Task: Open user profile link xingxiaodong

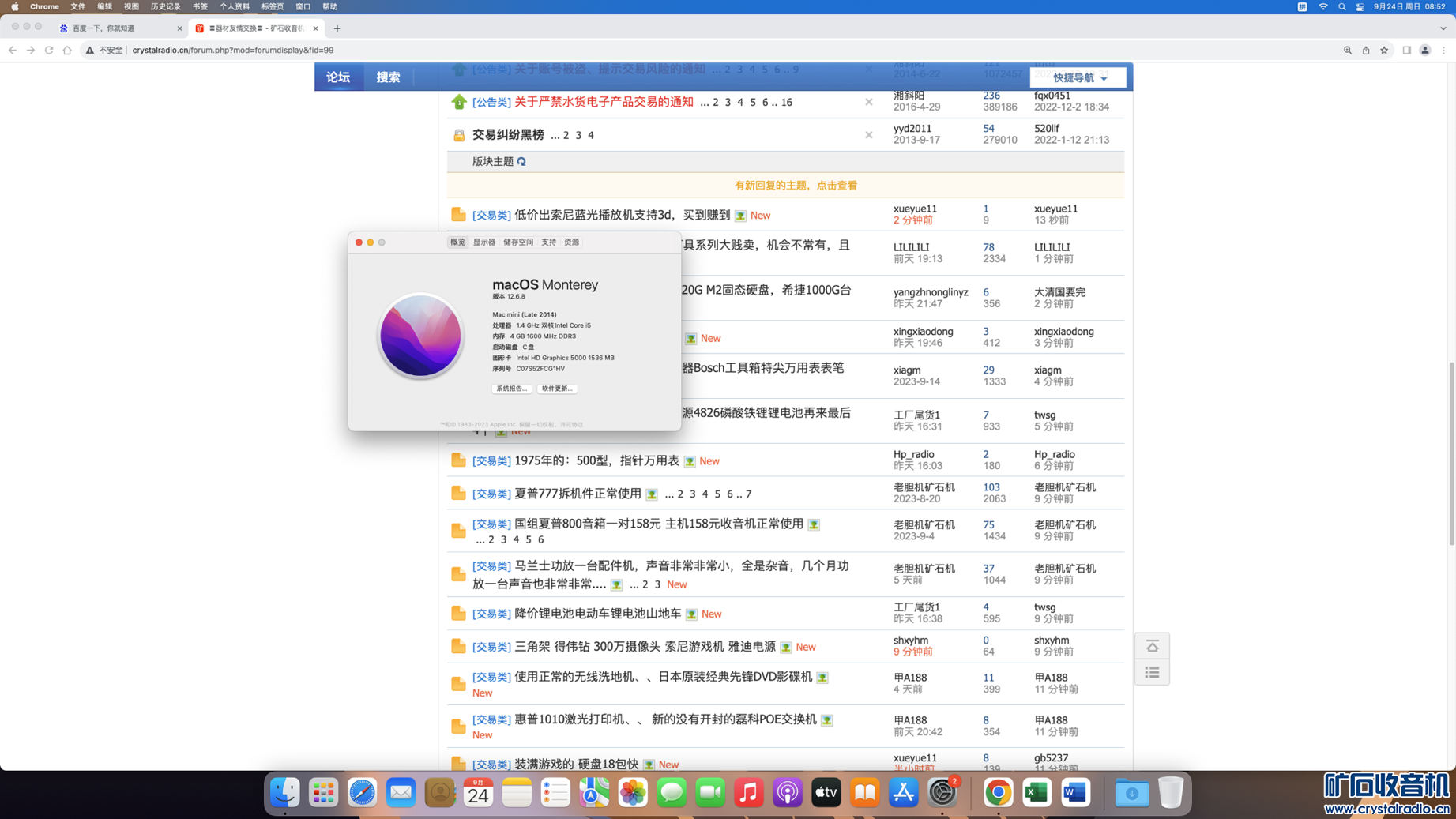Action: [923, 331]
